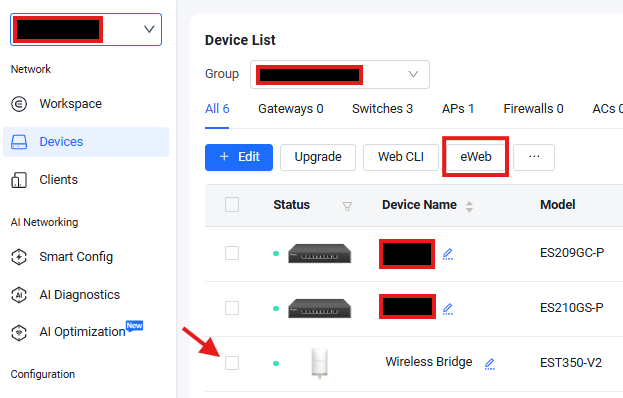The height and width of the screenshot is (398, 623).
Task: Click the Upgrade button
Action: [318, 157]
